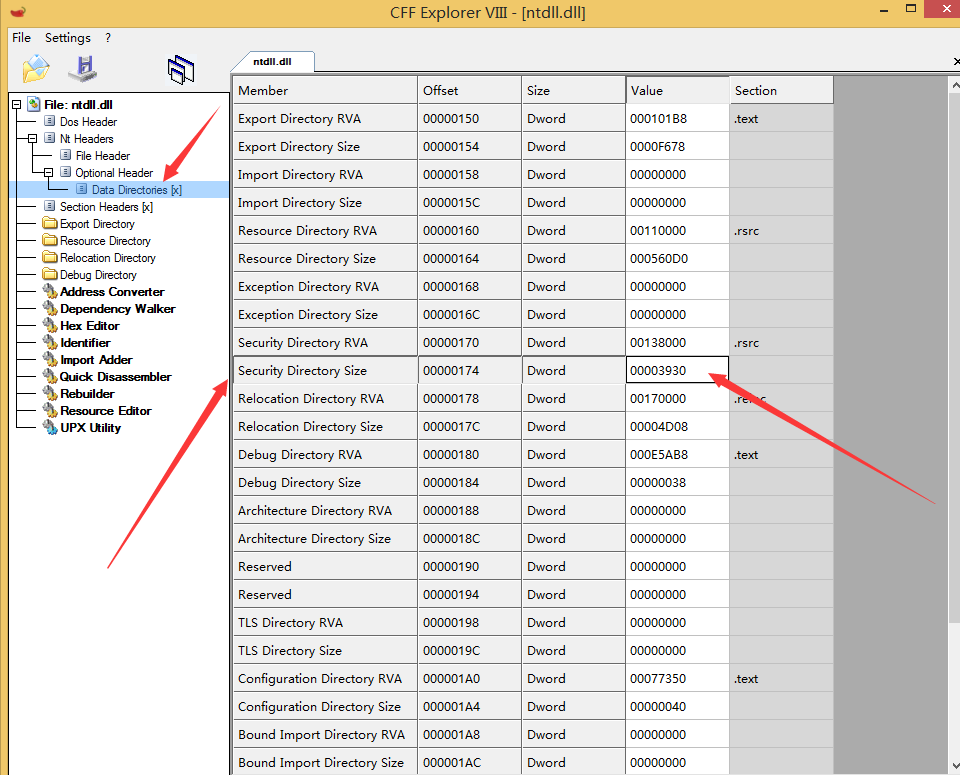This screenshot has width=960, height=775.
Task: Click the Hex Editor tool icon
Action: point(50,326)
